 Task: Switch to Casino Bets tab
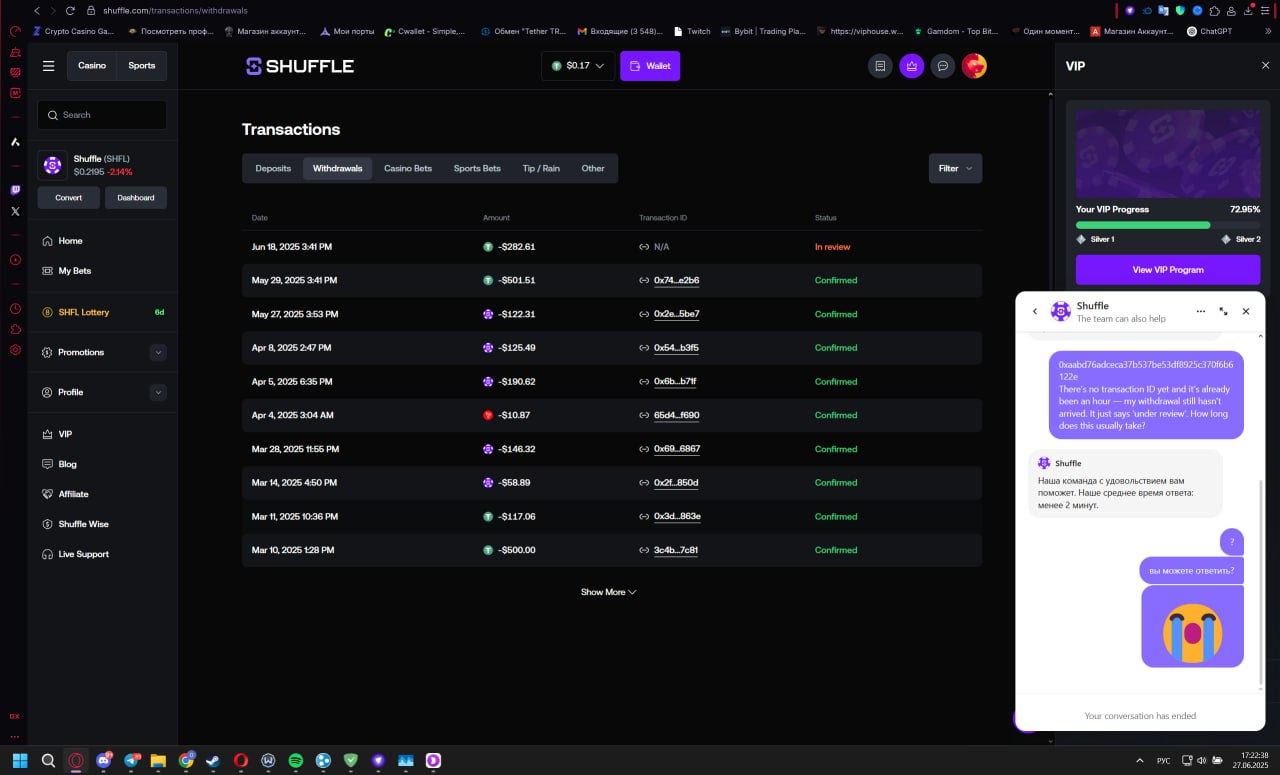click(408, 168)
